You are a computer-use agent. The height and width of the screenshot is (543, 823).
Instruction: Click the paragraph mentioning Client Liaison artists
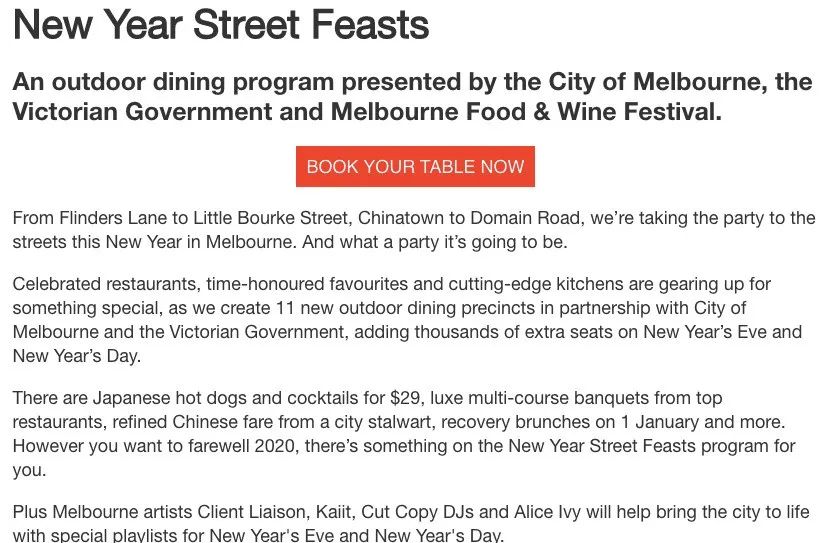pyautogui.click(x=411, y=523)
